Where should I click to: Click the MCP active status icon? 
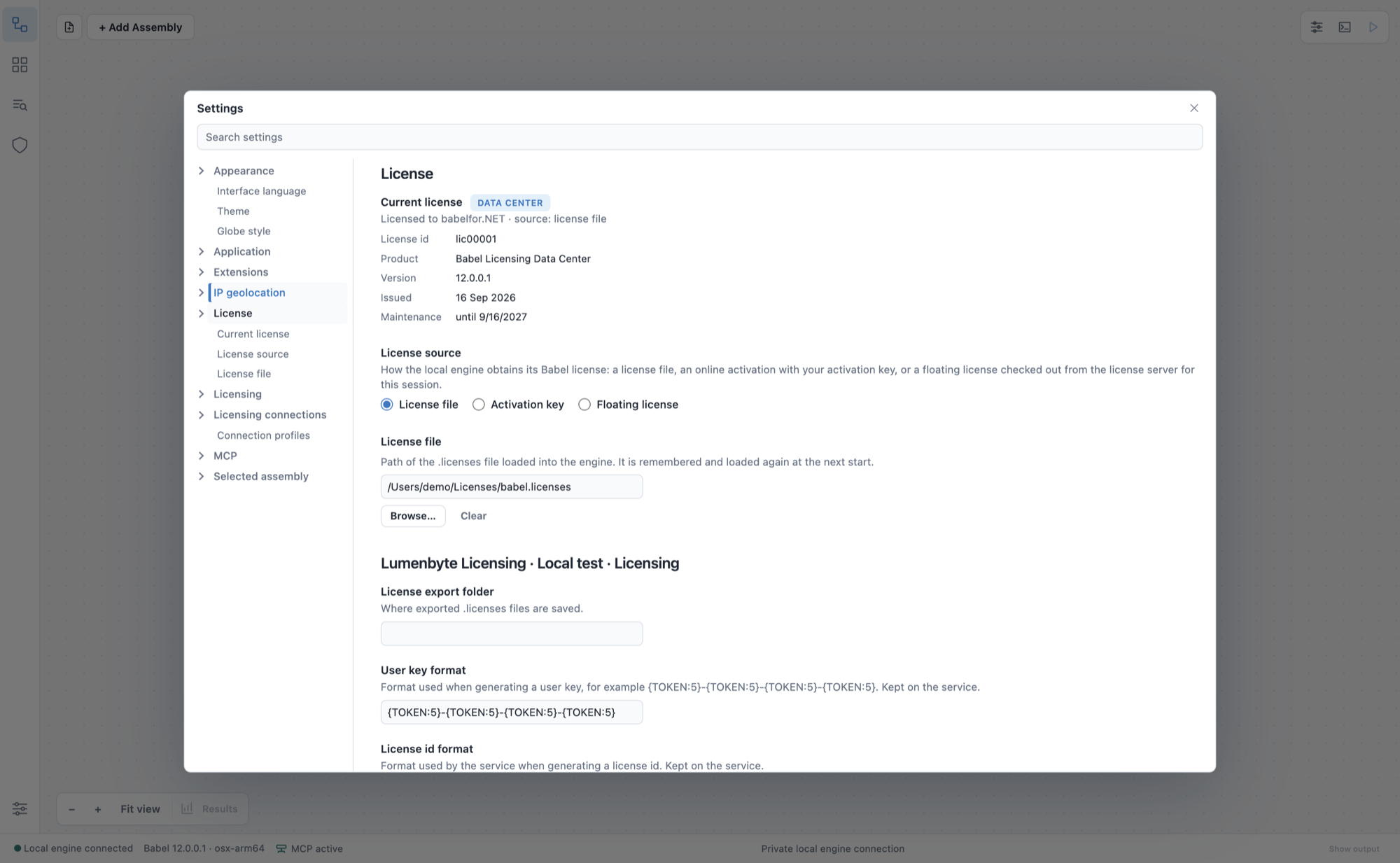(281, 848)
